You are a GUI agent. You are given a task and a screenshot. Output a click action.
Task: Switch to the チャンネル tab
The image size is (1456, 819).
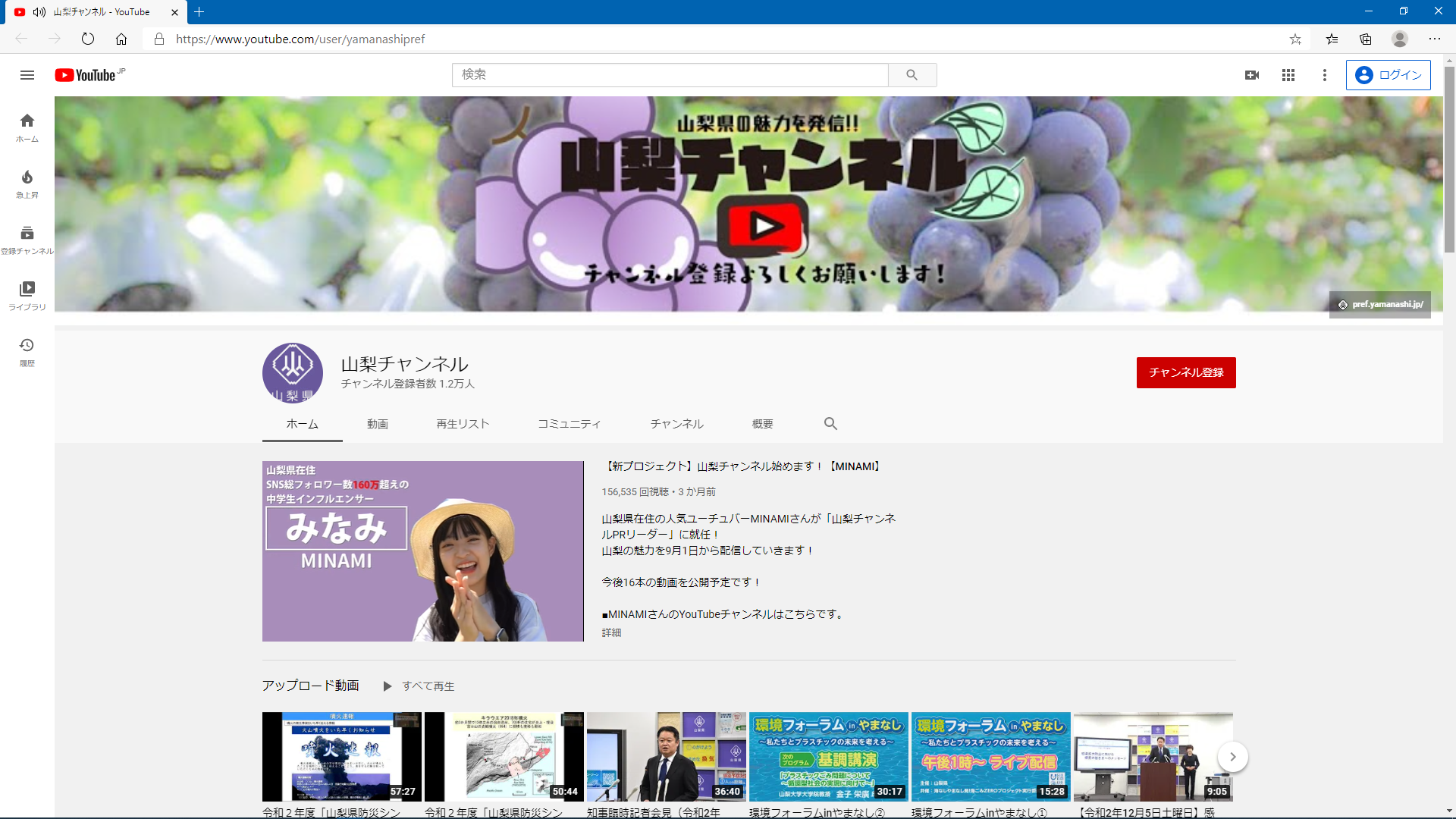click(x=677, y=424)
